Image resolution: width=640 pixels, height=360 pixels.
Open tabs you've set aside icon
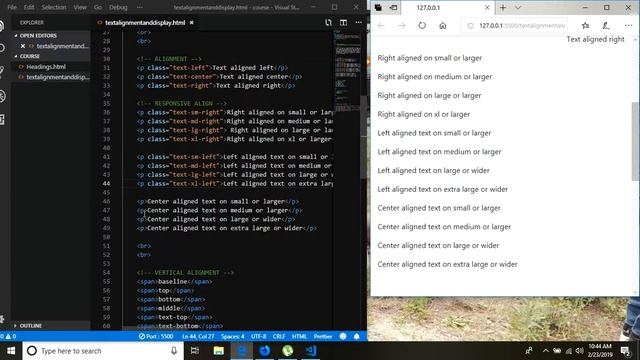(x=378, y=7)
